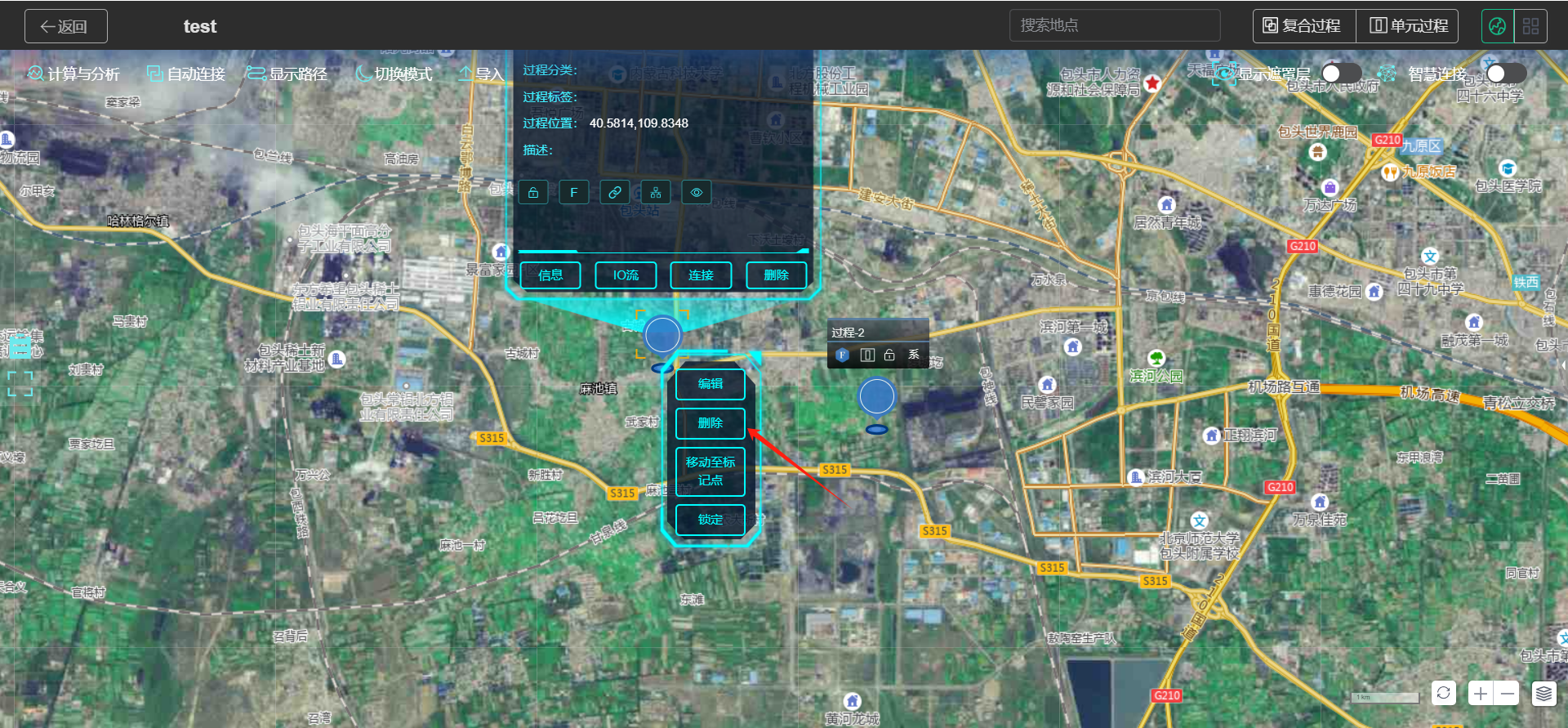Click 删除 button in the info panel
Image resolution: width=1568 pixels, height=728 pixels.
[776, 275]
